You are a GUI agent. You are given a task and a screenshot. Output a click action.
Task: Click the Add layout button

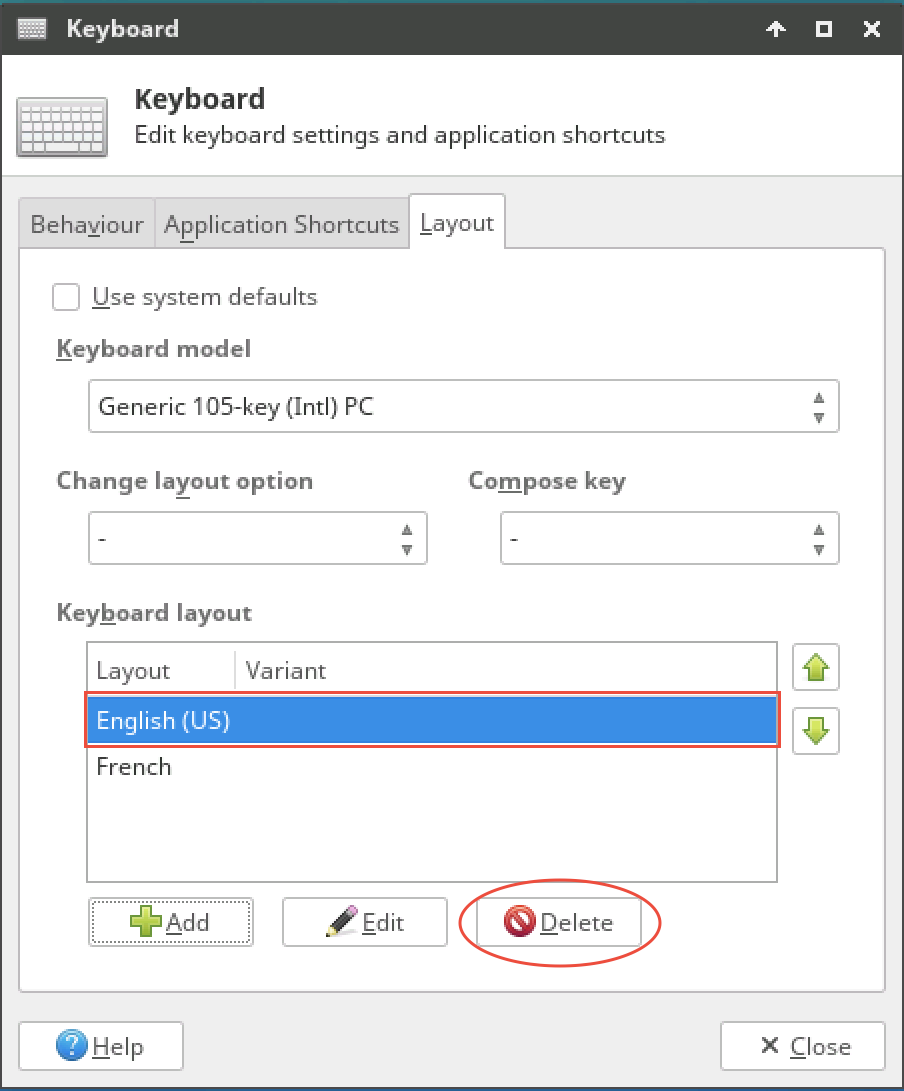tap(171, 922)
